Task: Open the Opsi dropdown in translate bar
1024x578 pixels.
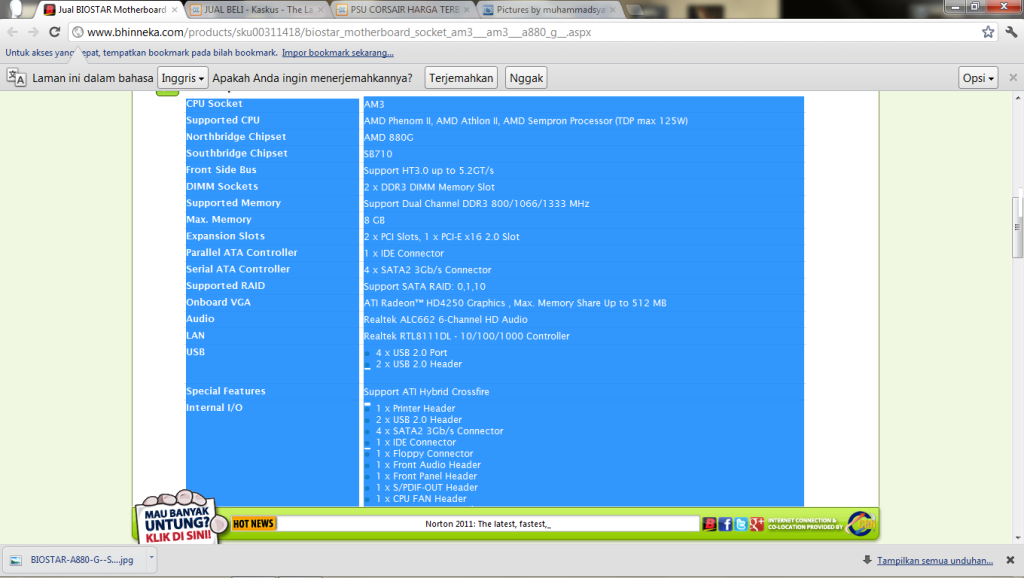Action: point(978,78)
